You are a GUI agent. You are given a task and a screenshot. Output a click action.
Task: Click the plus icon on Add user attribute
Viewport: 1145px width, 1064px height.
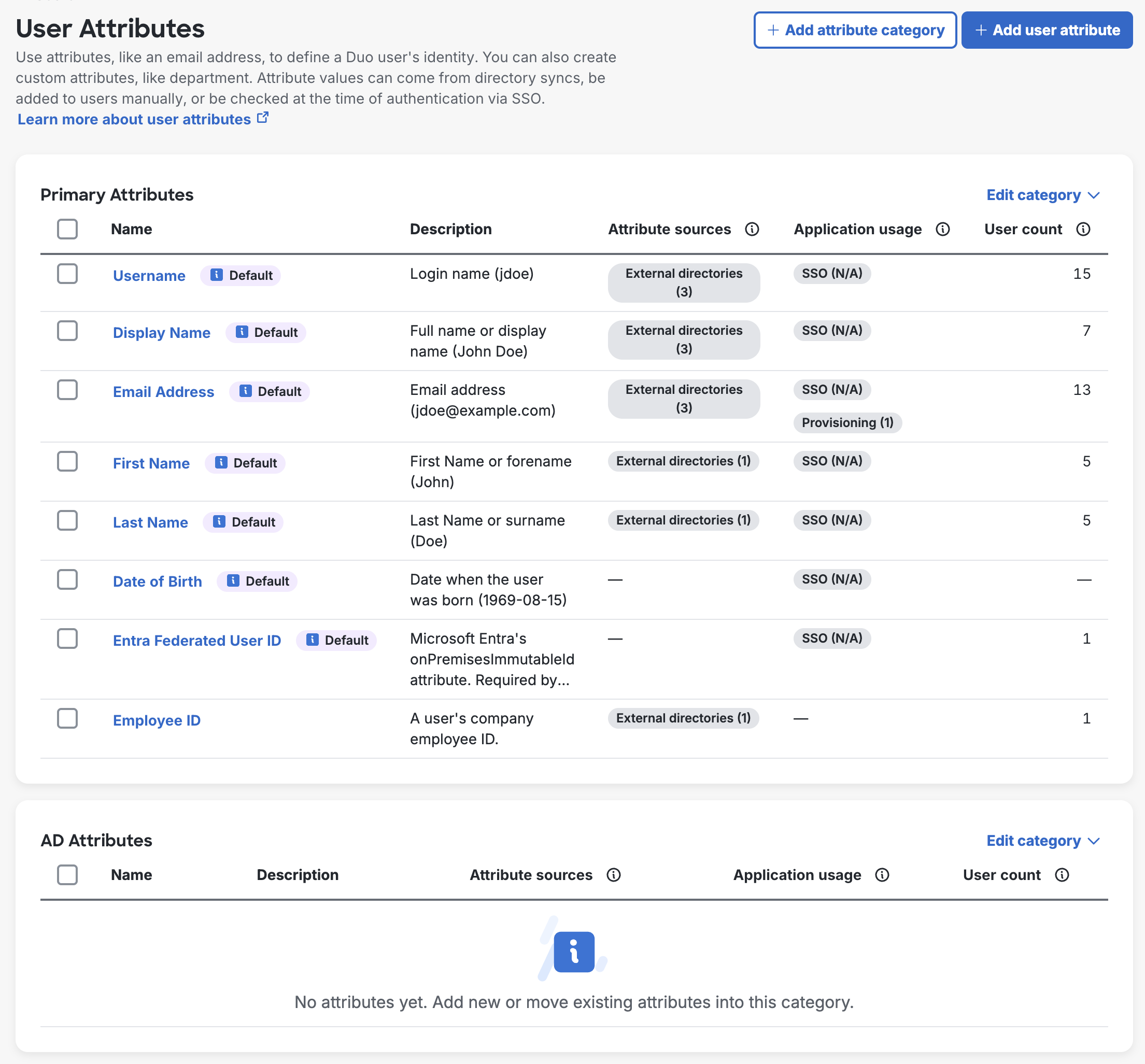981,30
